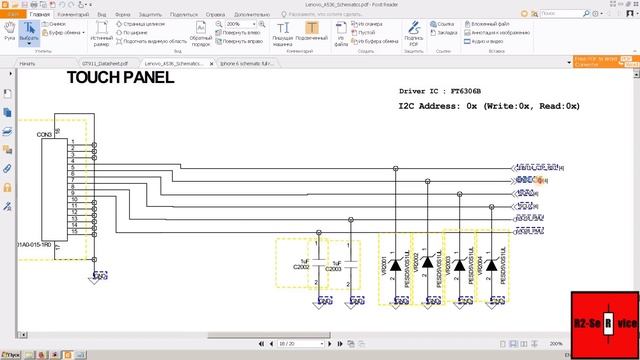Set view to Истинный размер actual size
The image size is (640, 360).
coord(101,34)
